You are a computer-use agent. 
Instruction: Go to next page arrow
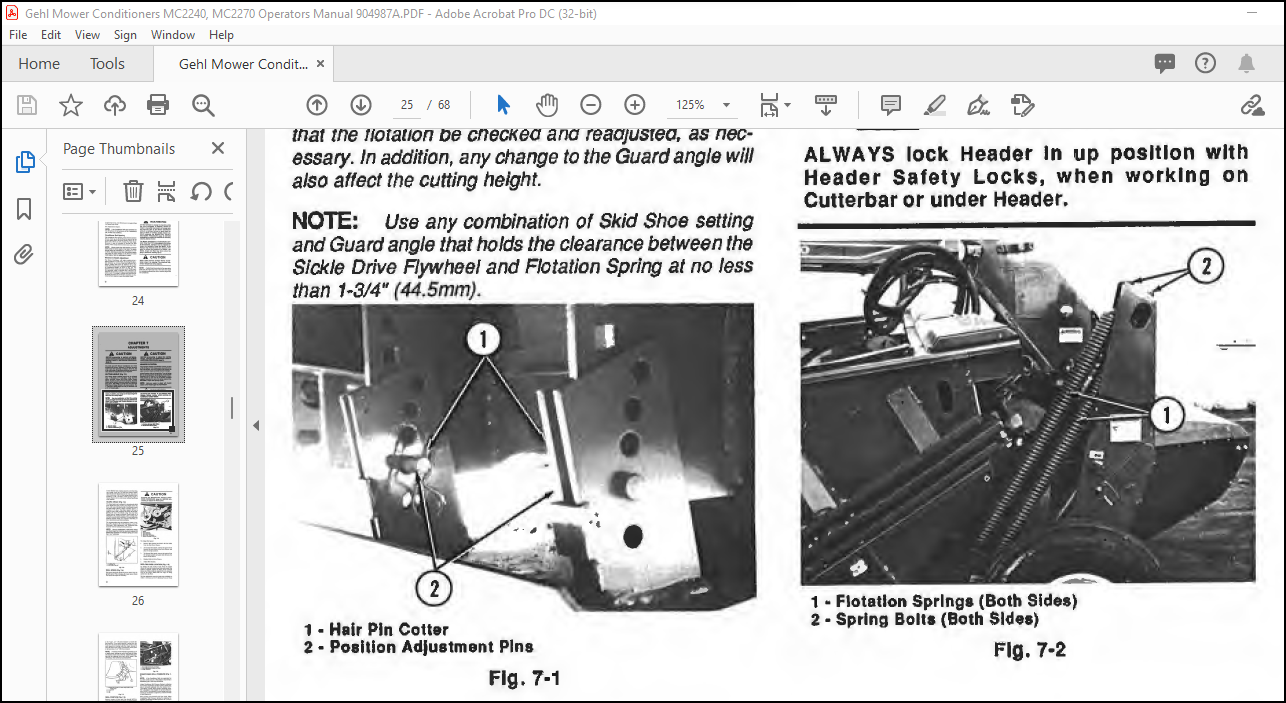(361, 105)
